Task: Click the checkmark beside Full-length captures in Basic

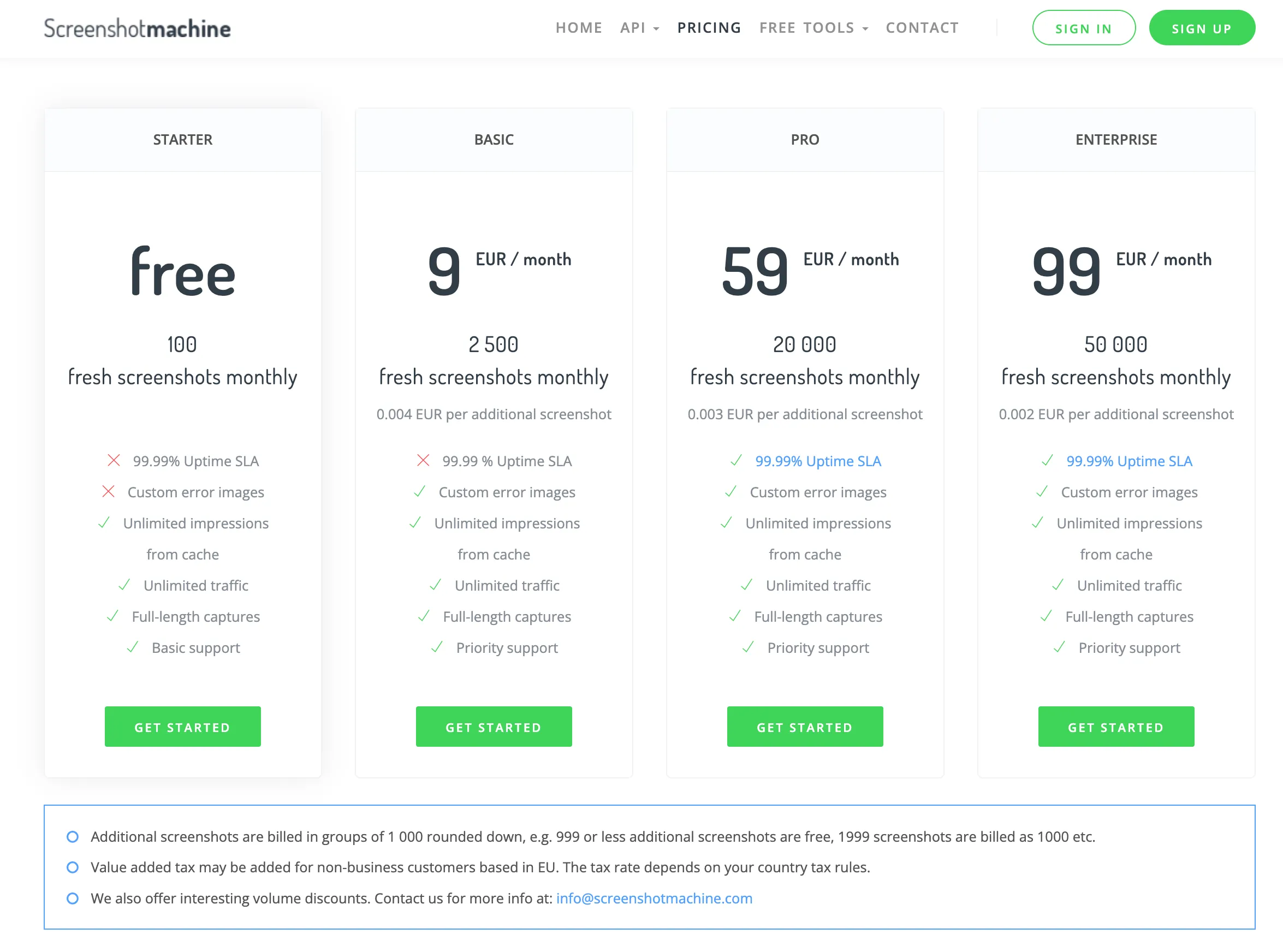Action: [x=424, y=616]
